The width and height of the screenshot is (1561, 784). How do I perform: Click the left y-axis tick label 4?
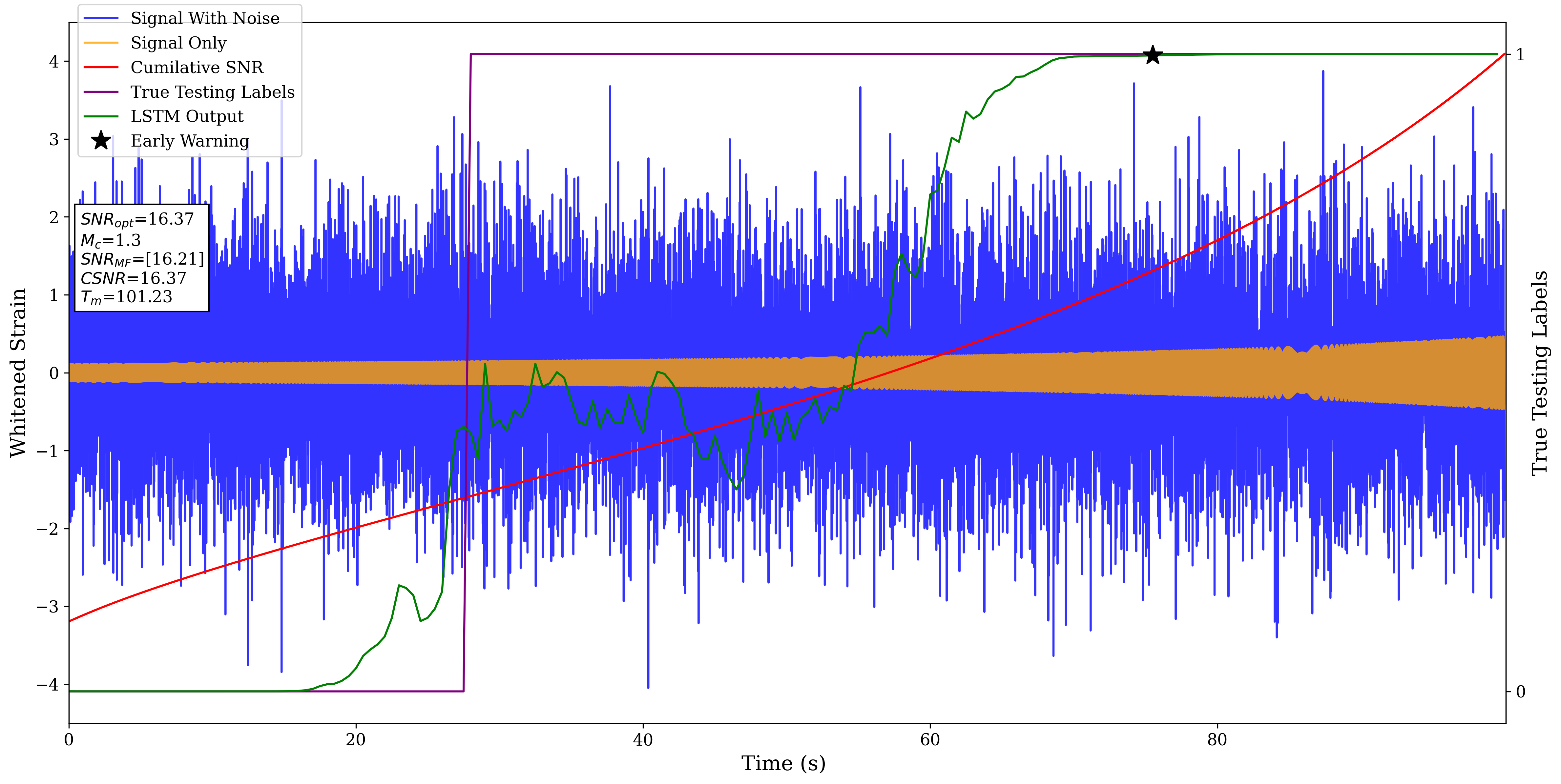(54, 62)
